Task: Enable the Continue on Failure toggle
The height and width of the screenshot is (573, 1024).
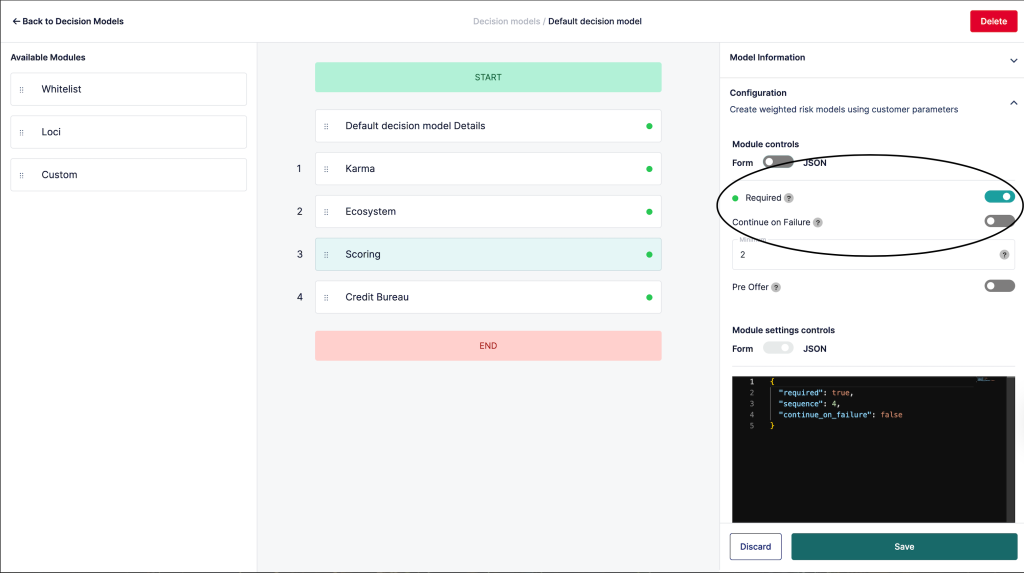Action: coord(999,221)
